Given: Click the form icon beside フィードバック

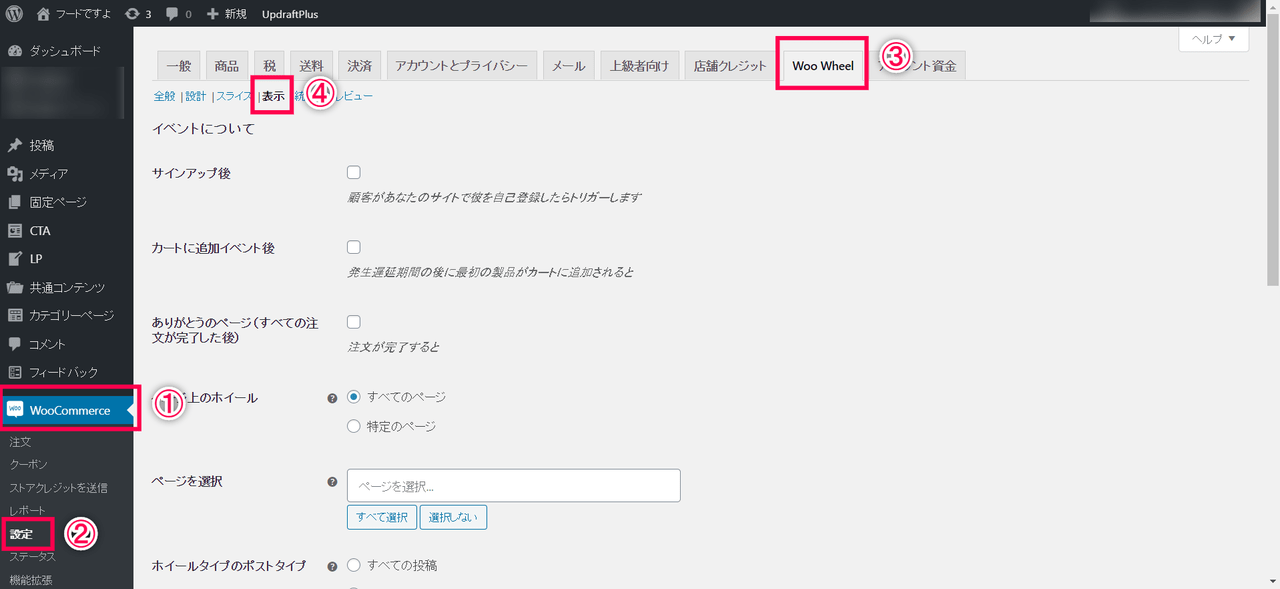Looking at the screenshot, I should [15, 373].
